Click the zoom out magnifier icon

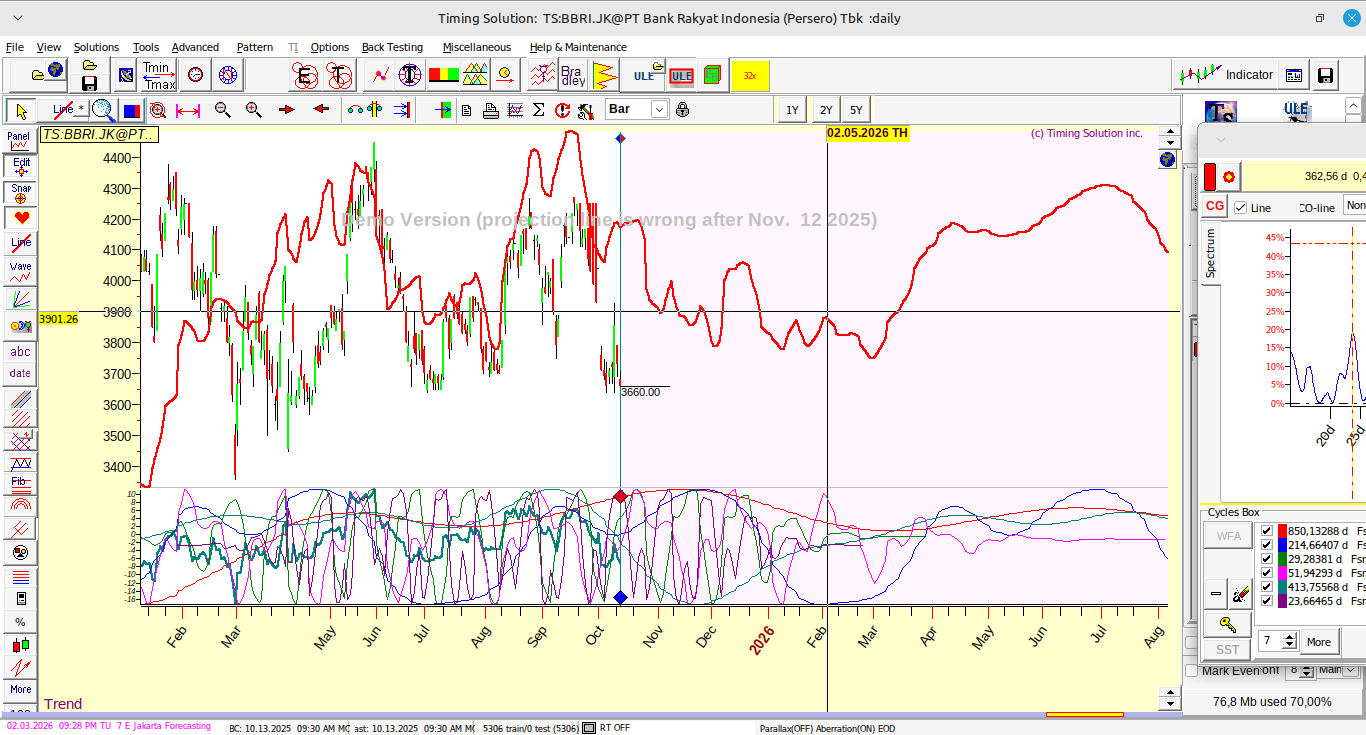pyautogui.click(x=223, y=110)
